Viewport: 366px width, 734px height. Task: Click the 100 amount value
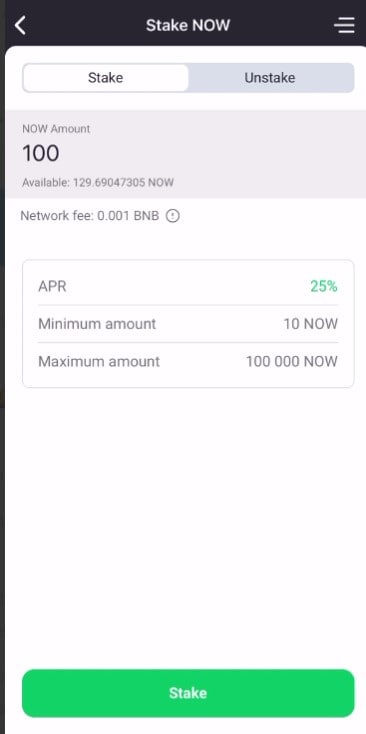point(41,154)
